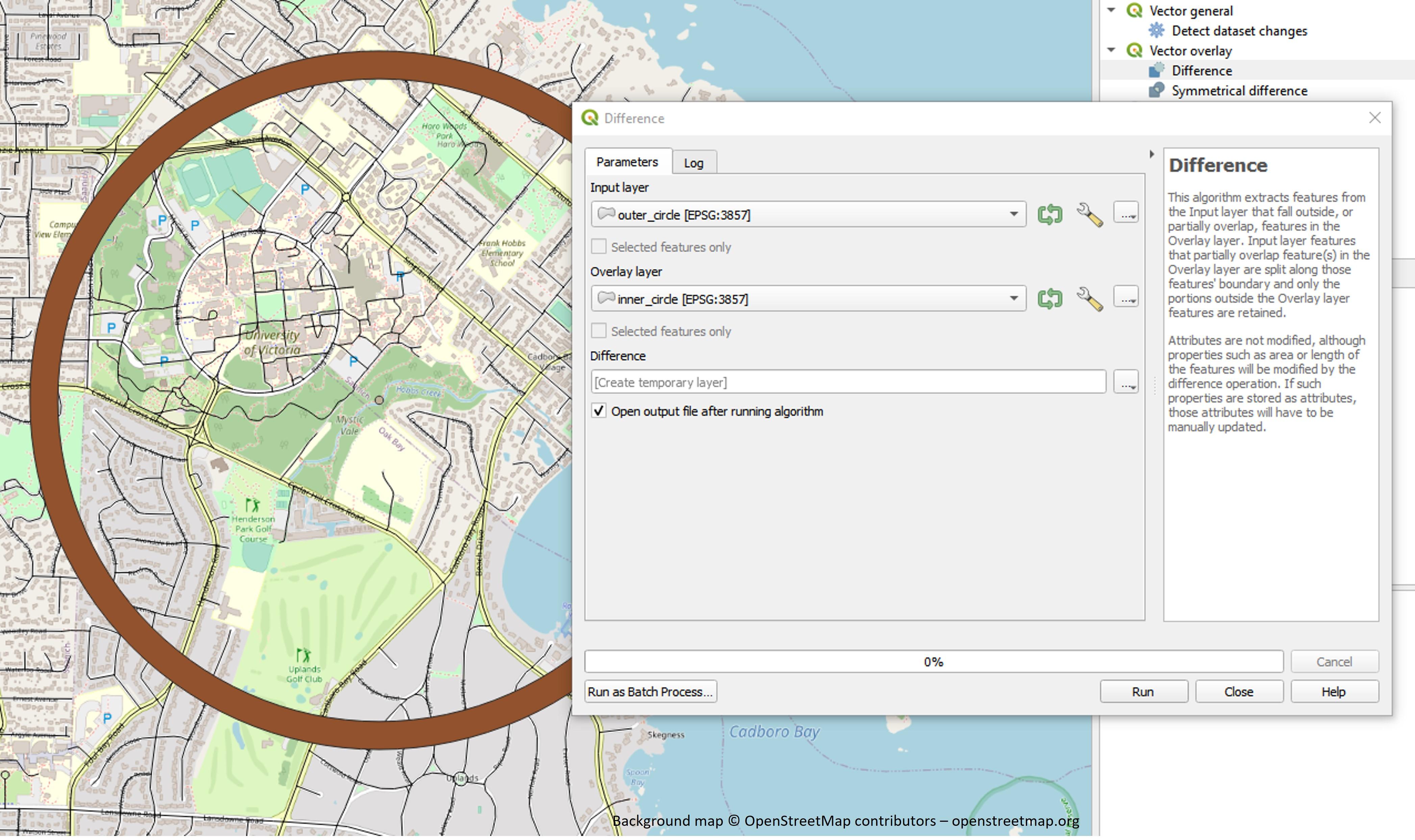This screenshot has width=1415, height=840.
Task: Click iterate-over-features icon for Overlay layer
Action: 1050,298
